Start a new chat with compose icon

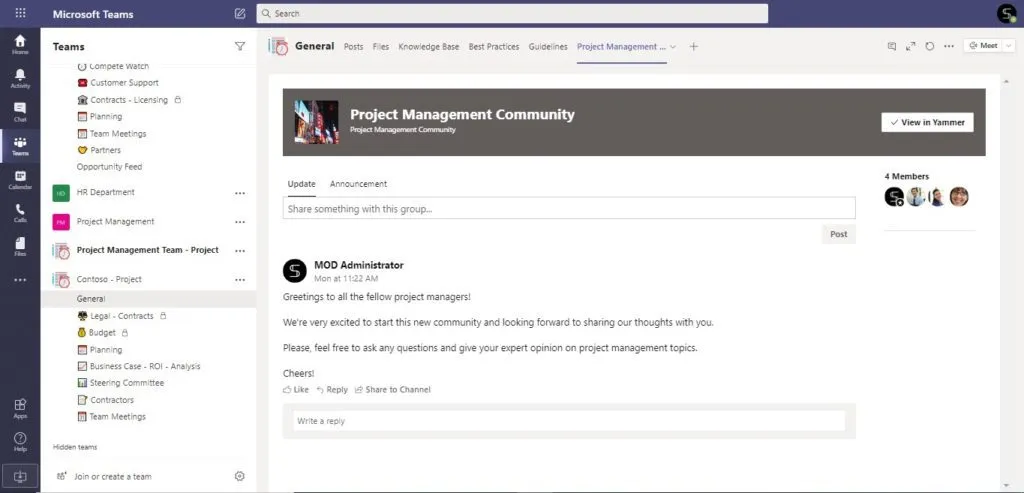coord(240,14)
